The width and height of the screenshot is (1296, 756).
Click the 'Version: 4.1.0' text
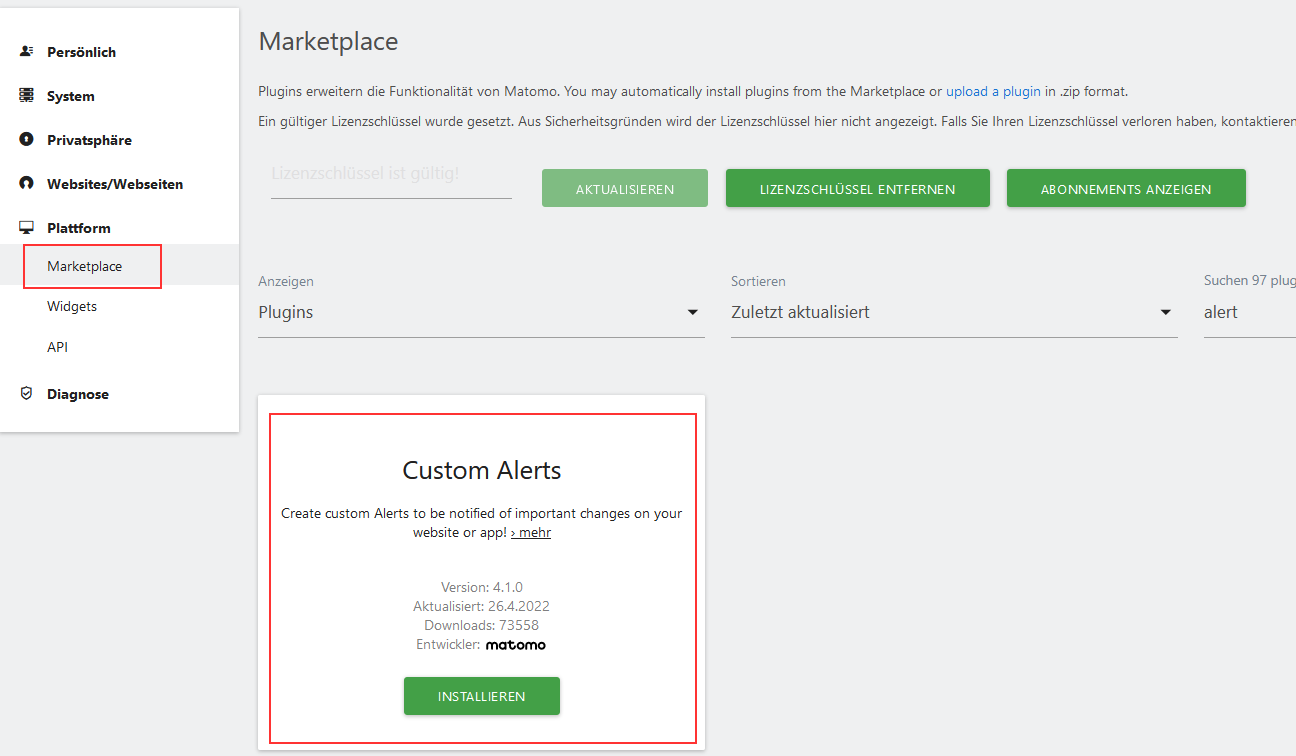pos(482,587)
